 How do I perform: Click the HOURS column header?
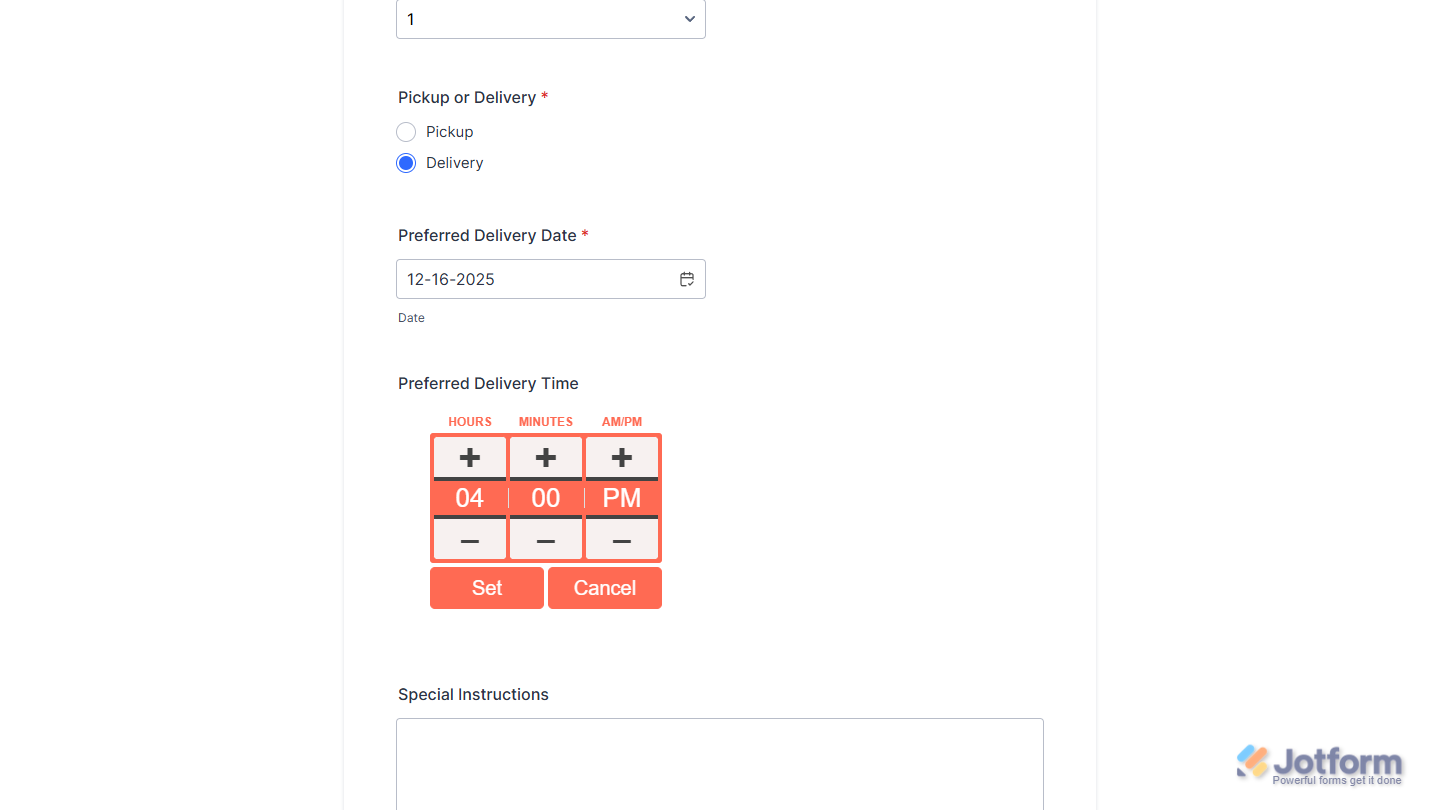coord(469,421)
